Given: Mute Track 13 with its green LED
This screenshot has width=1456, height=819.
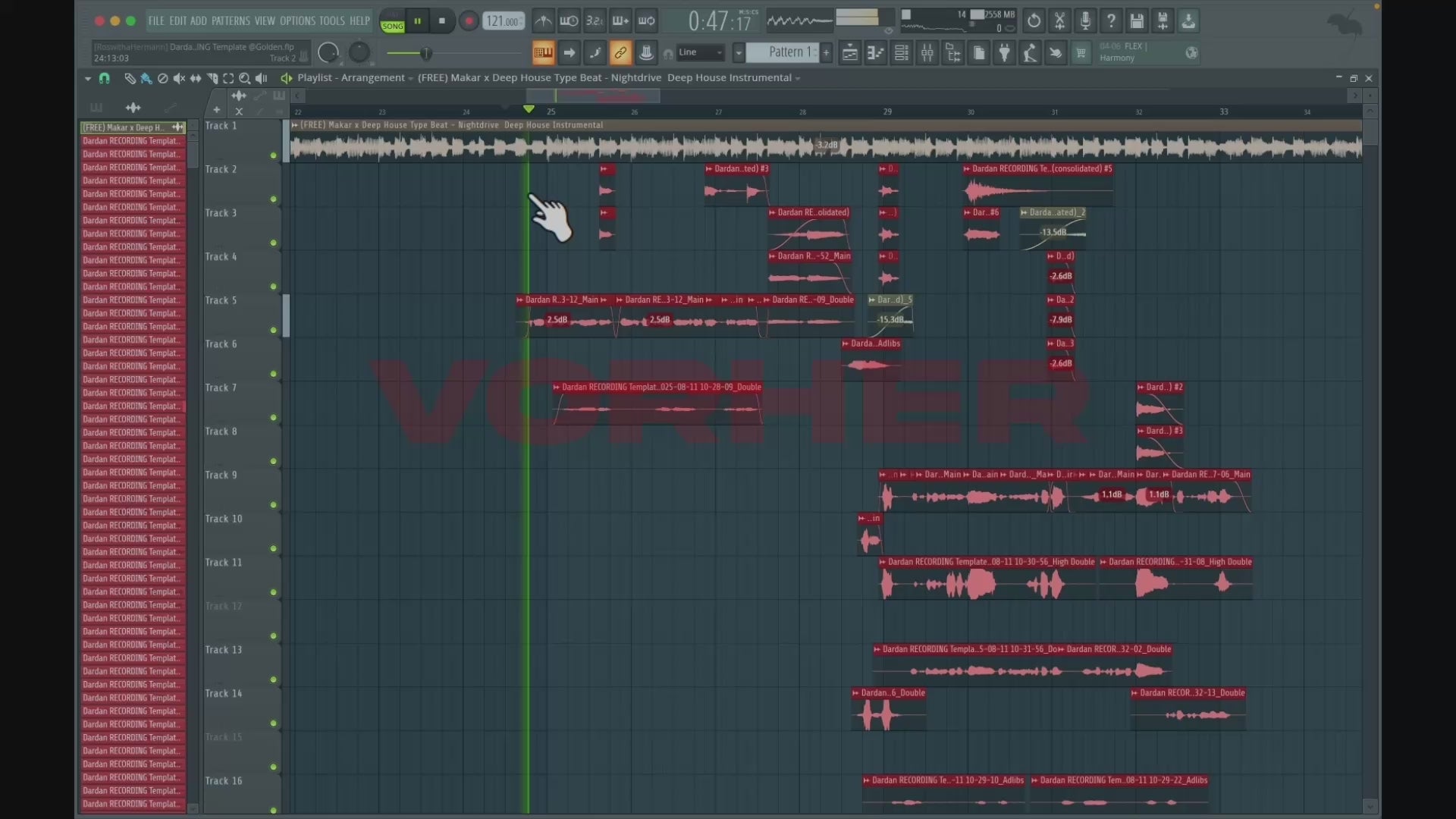Looking at the screenshot, I should click(273, 679).
